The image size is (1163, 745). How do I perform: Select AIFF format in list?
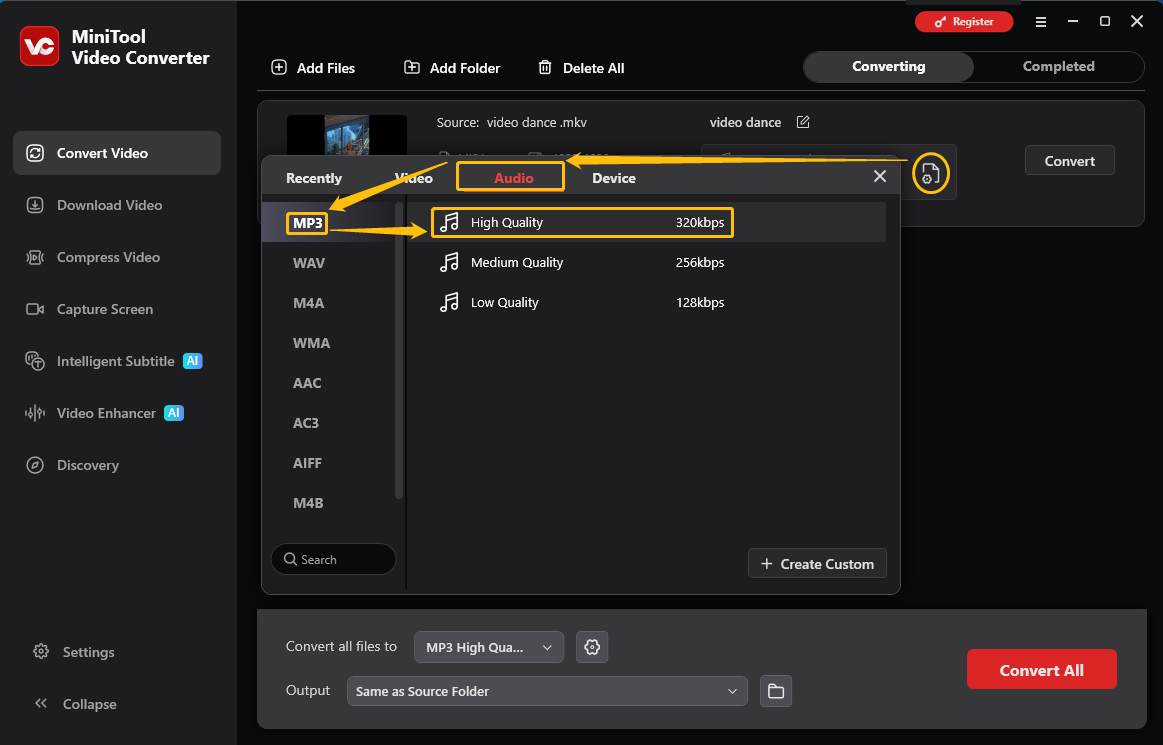click(x=307, y=463)
